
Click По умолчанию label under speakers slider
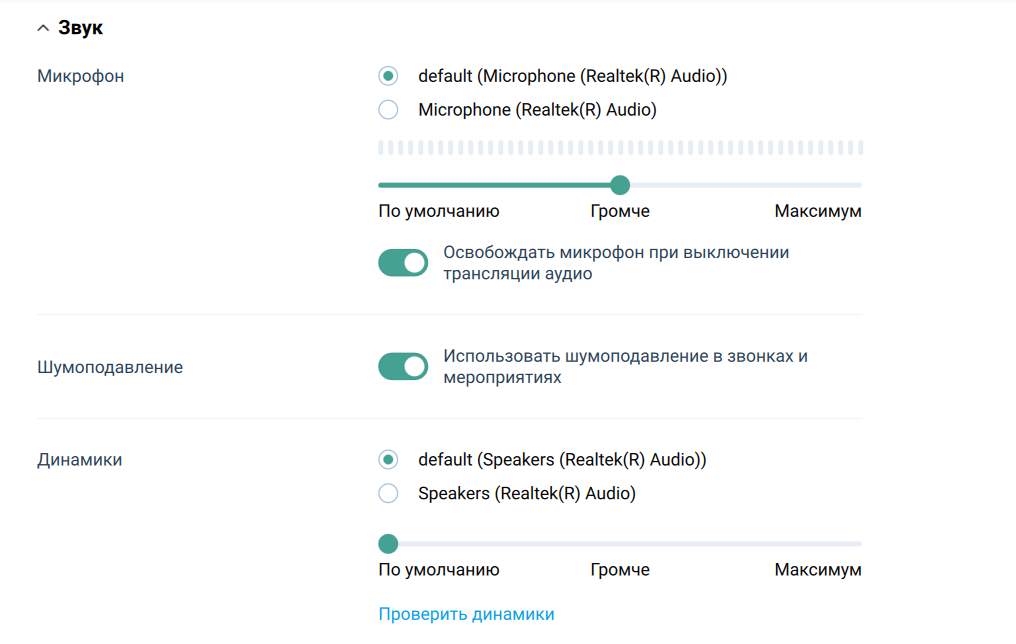click(x=438, y=569)
